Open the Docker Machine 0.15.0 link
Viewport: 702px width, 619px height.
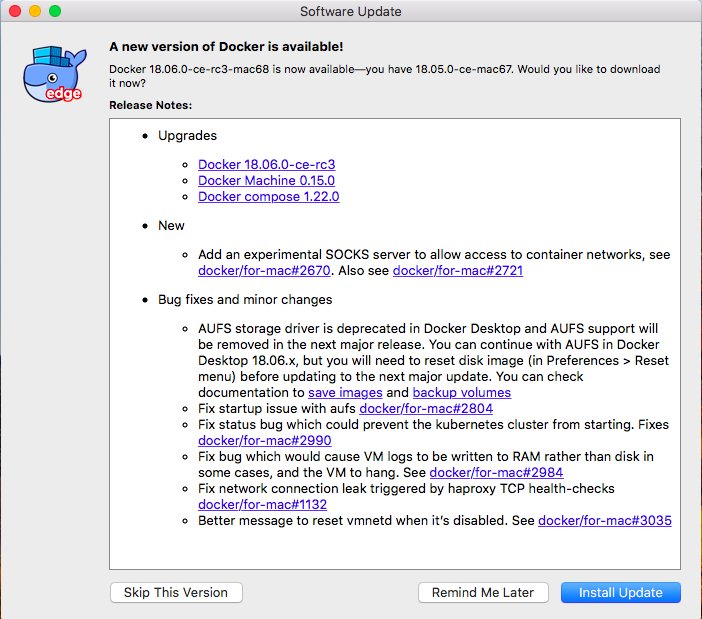tap(266, 180)
